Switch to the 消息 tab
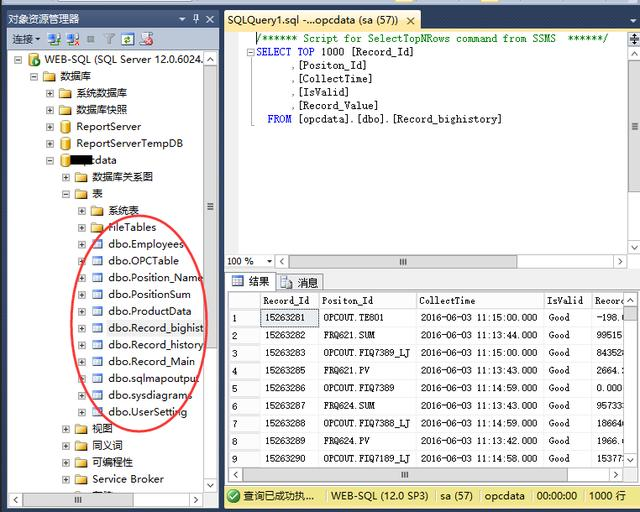This screenshot has height=512, width=640. [x=300, y=283]
